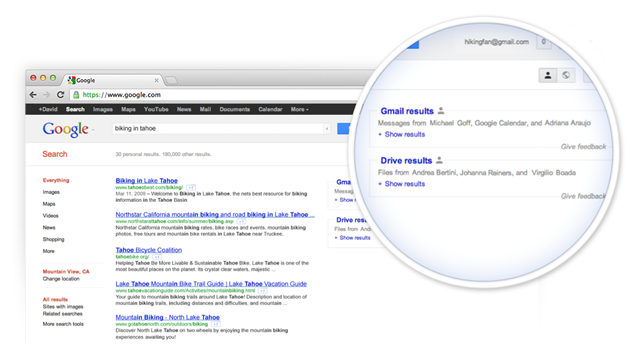The width and height of the screenshot is (635, 364).
Task: Open Lake Tahoe Mountain Bike Trail Guide result
Action: pos(211,284)
